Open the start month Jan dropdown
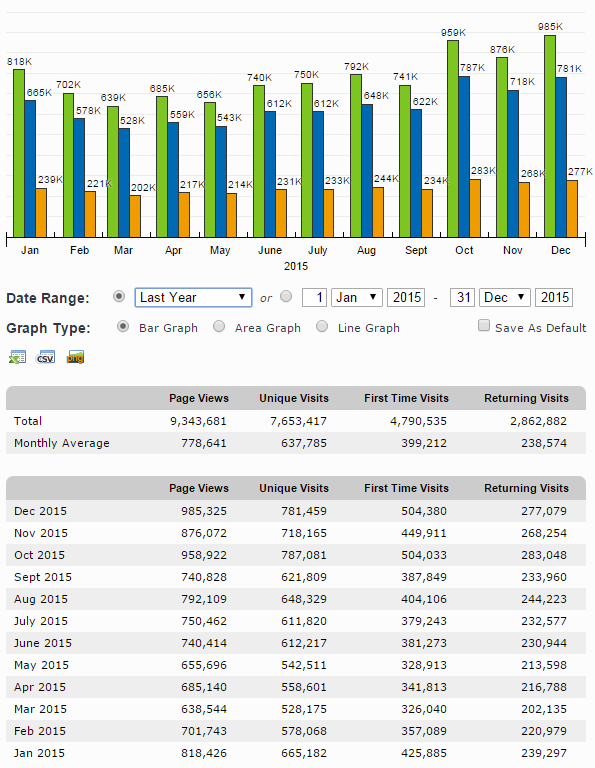The height and width of the screenshot is (768, 595). point(357,297)
